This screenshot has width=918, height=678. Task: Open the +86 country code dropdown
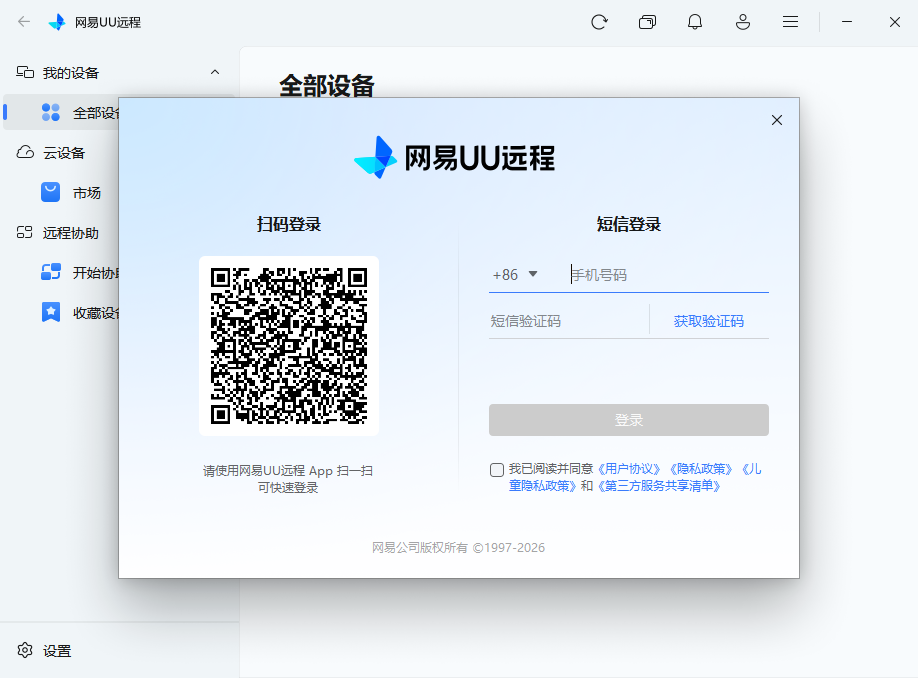515,275
